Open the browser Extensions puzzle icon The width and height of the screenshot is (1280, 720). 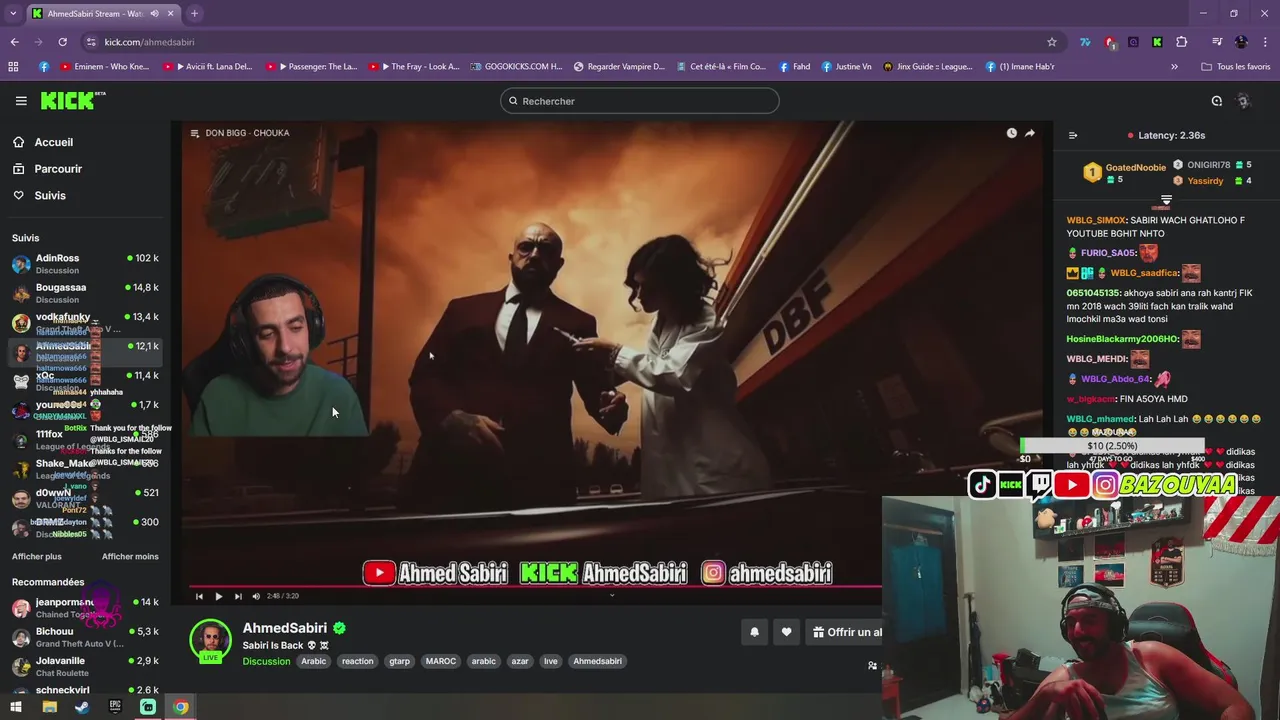[1181, 42]
